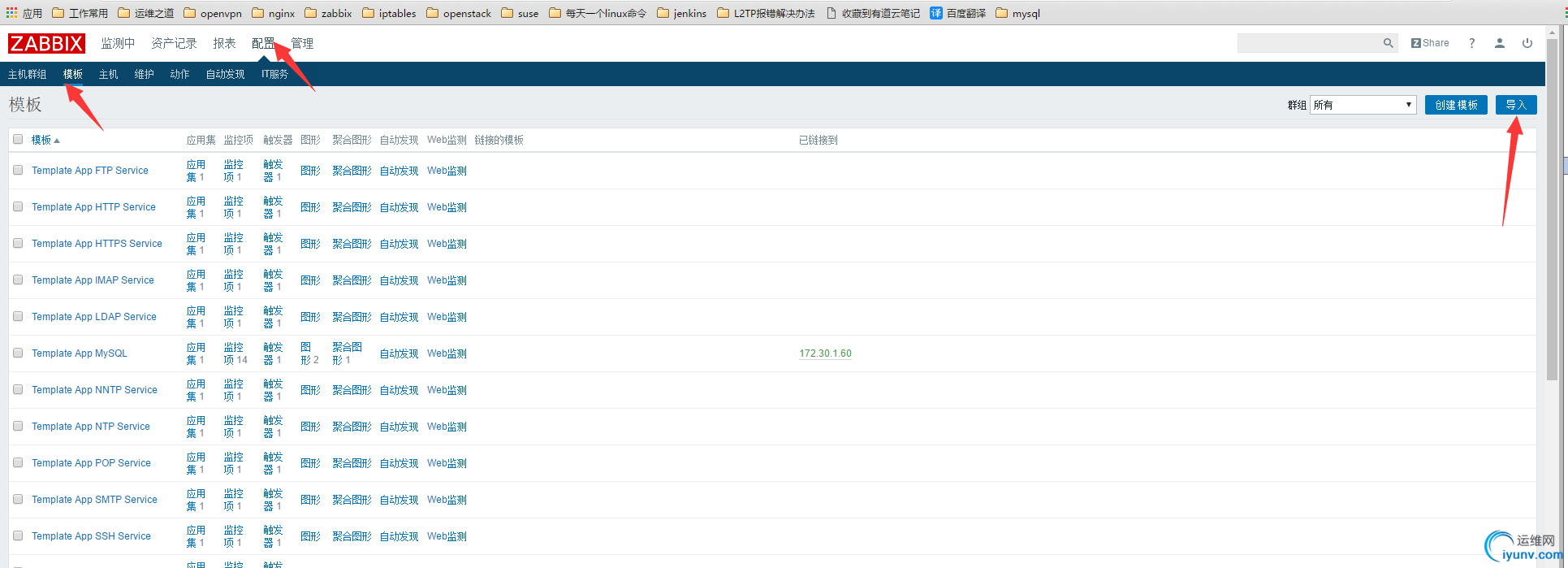Check the Template App HTTPS Service checkbox
This screenshot has height=568, width=1568.
click(x=18, y=243)
